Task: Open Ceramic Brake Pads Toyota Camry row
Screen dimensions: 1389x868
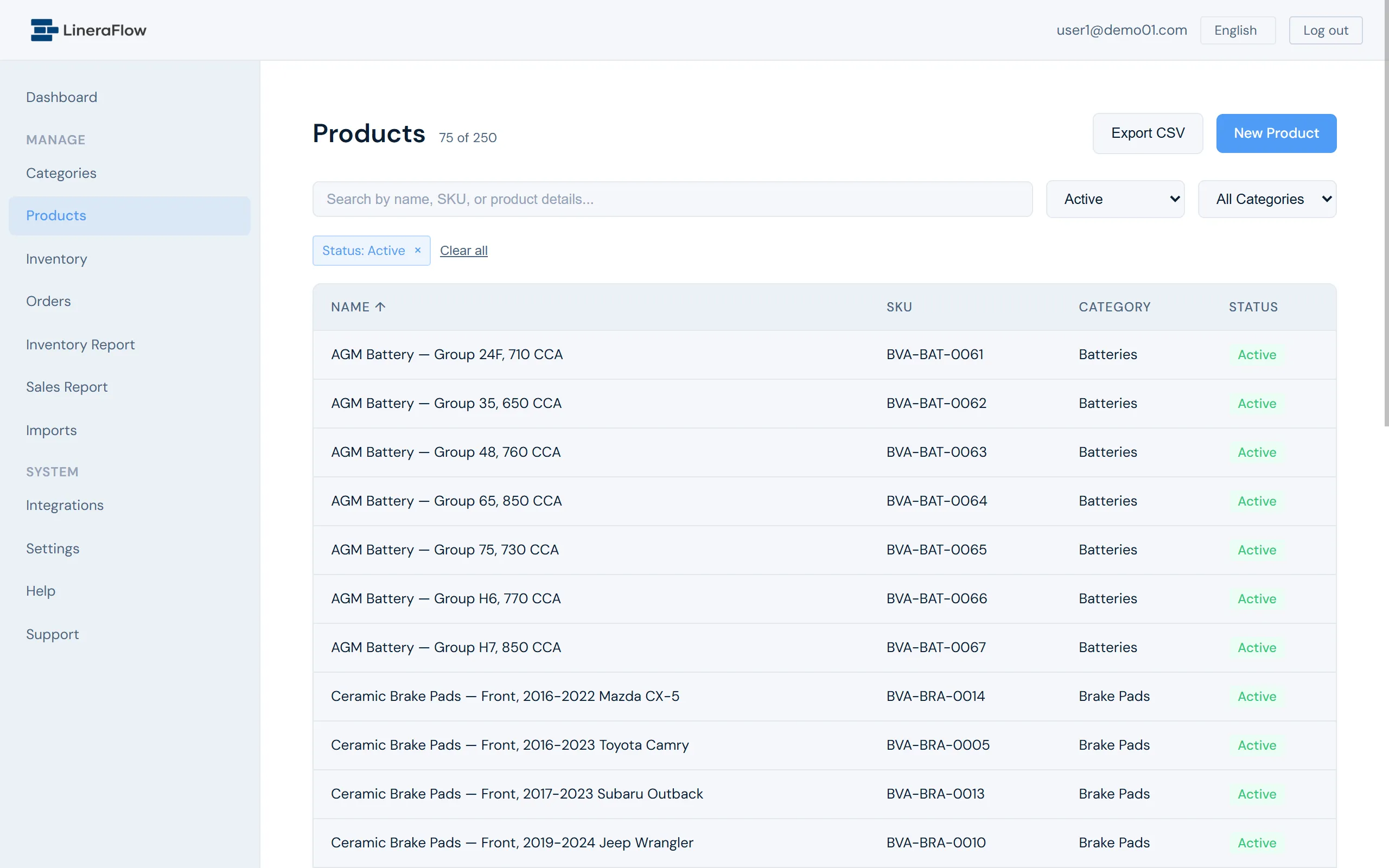Action: (824, 745)
